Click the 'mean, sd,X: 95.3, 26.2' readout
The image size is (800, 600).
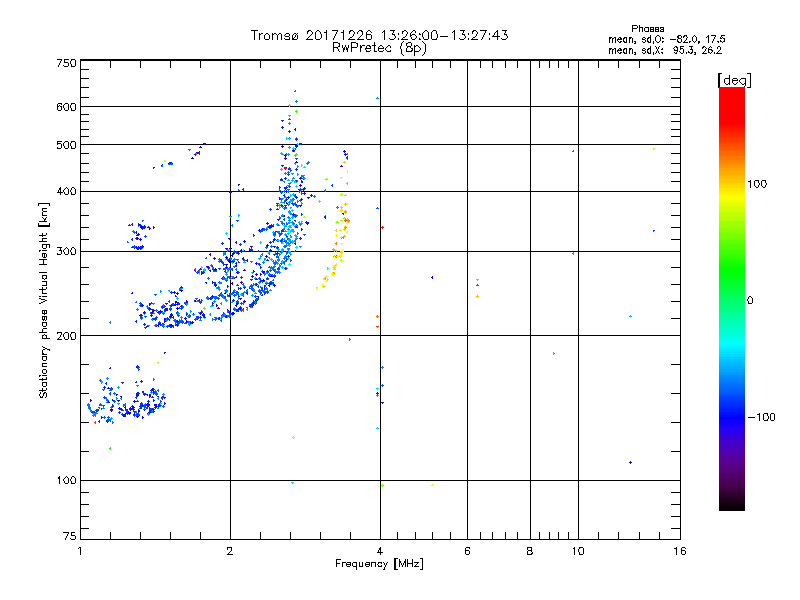(x=665, y=50)
